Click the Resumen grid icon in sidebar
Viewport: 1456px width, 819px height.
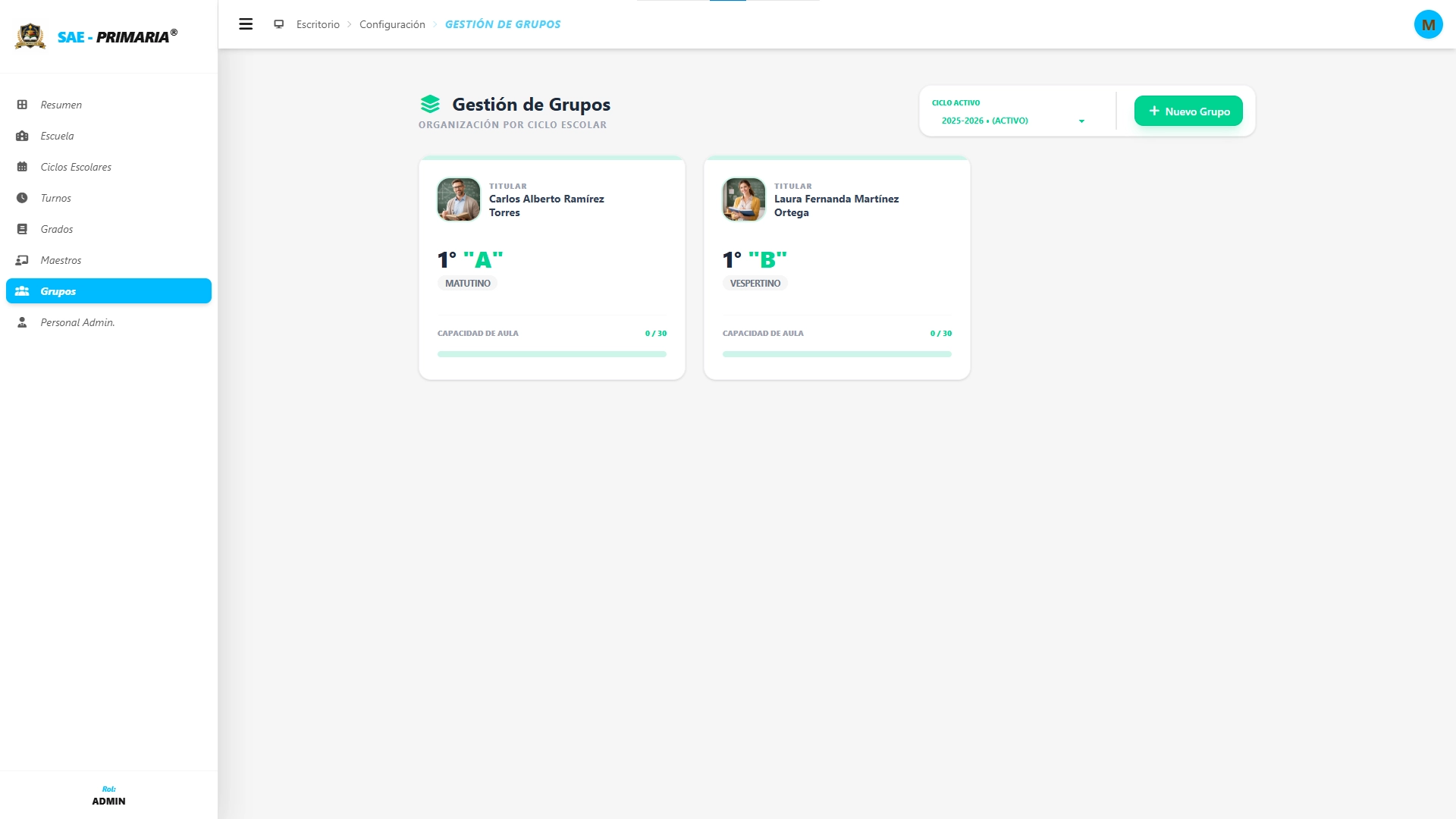tap(22, 105)
